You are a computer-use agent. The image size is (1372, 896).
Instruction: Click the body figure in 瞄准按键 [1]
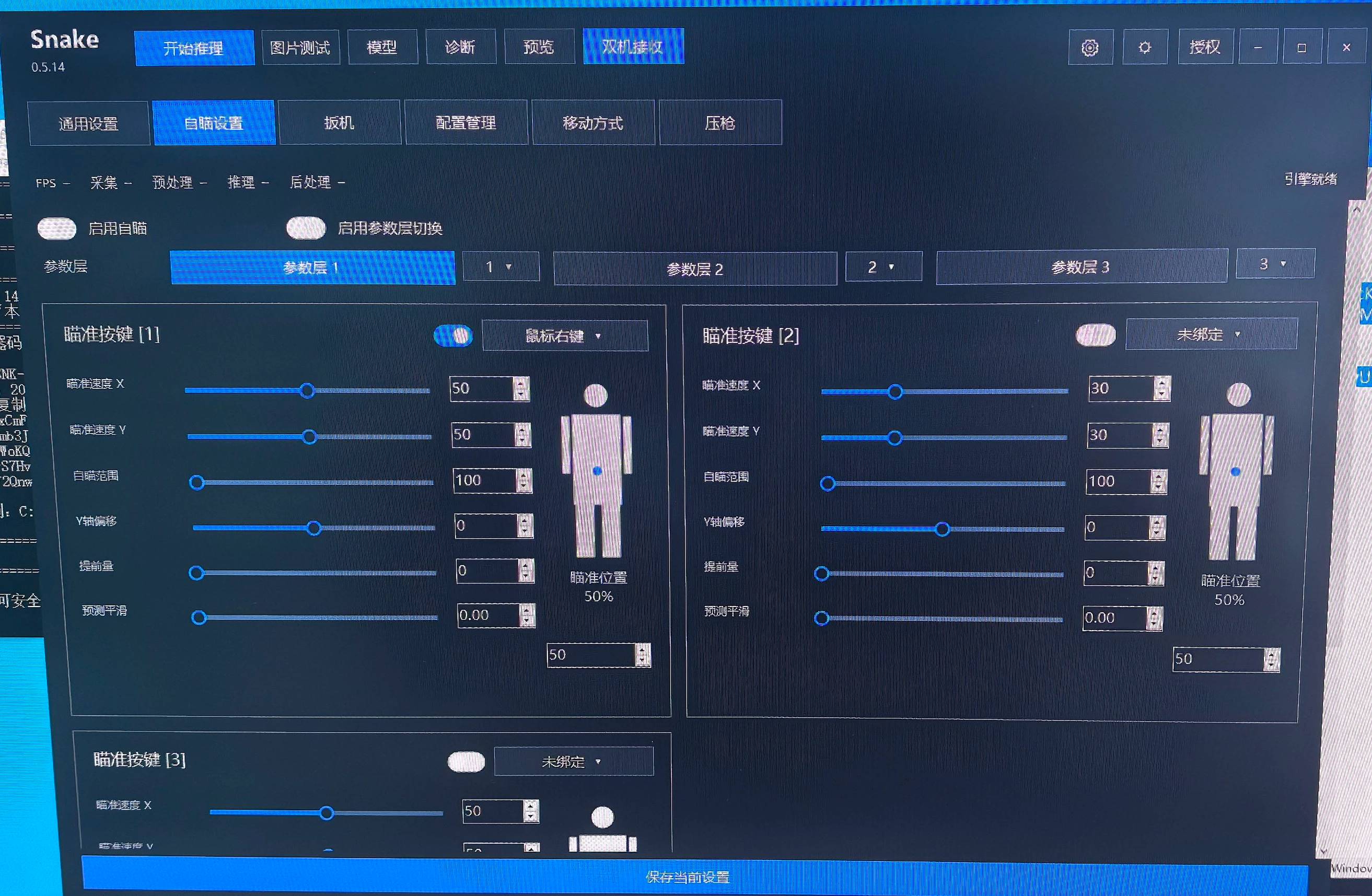click(x=597, y=471)
